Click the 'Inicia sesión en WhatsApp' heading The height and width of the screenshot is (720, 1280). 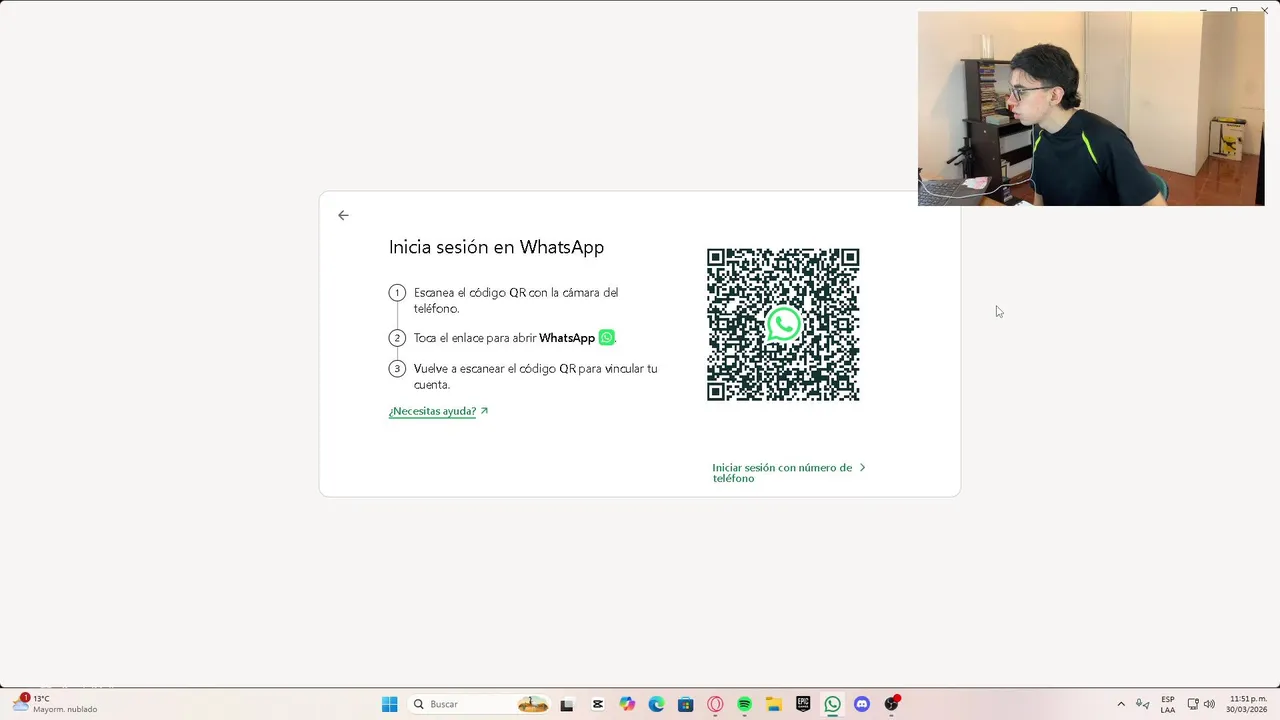[496, 247]
